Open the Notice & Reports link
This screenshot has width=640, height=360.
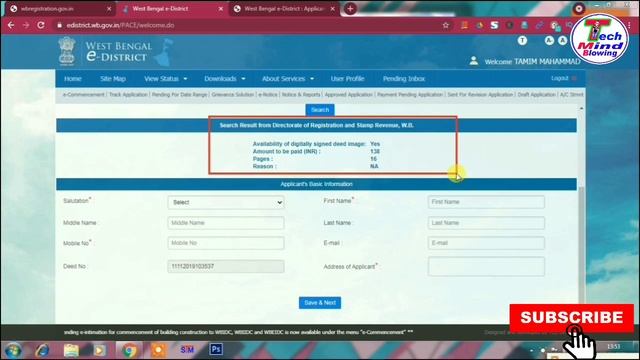(x=301, y=95)
